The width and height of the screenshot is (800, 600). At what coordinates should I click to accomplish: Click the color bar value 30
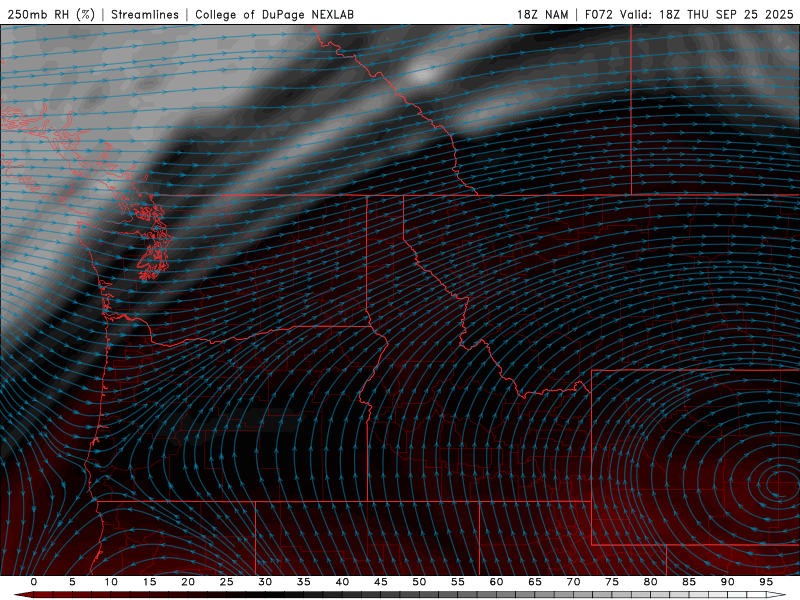(x=265, y=582)
